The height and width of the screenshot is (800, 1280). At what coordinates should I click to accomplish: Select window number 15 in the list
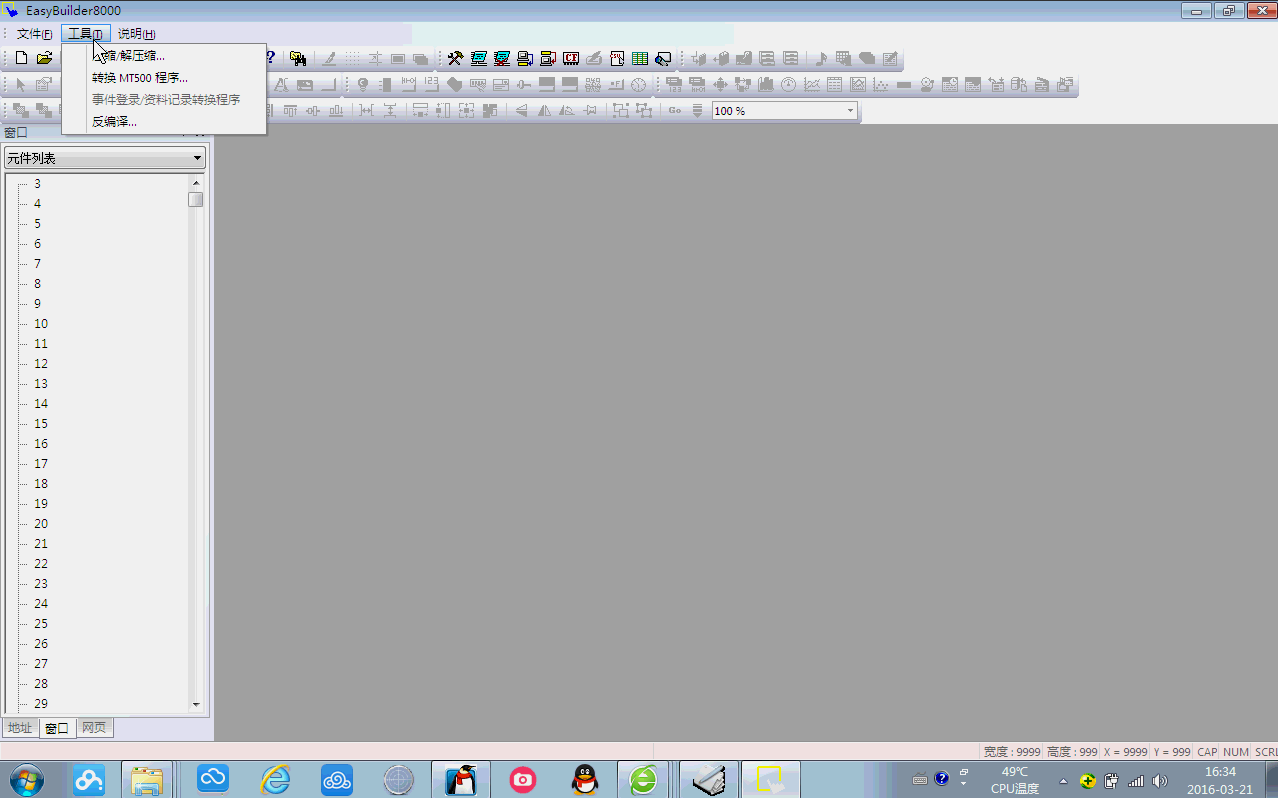click(41, 424)
